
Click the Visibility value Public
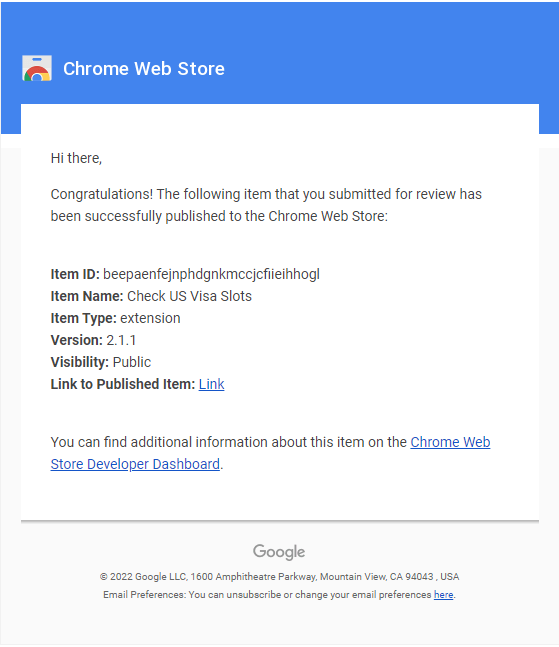tap(132, 362)
